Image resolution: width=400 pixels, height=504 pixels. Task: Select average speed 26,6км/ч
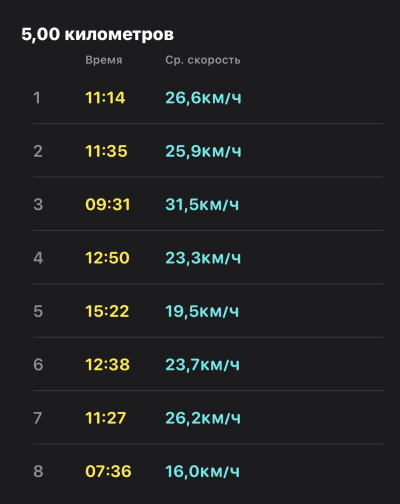click(x=203, y=98)
